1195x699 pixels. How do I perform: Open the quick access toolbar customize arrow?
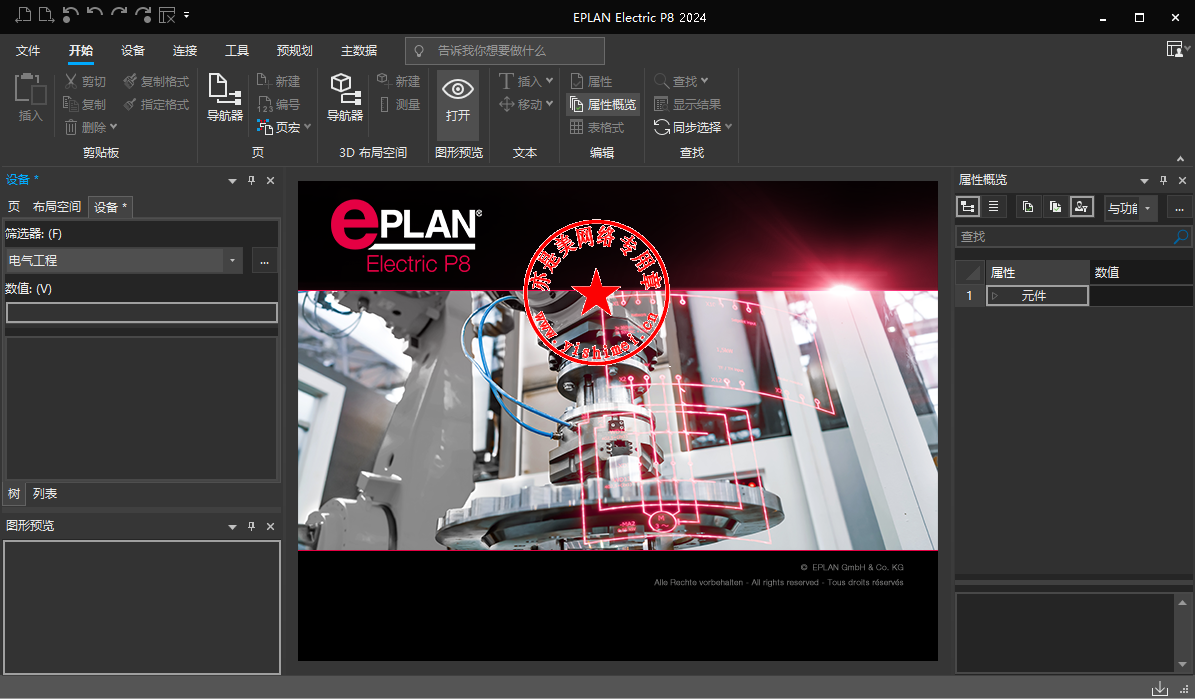click(x=187, y=14)
